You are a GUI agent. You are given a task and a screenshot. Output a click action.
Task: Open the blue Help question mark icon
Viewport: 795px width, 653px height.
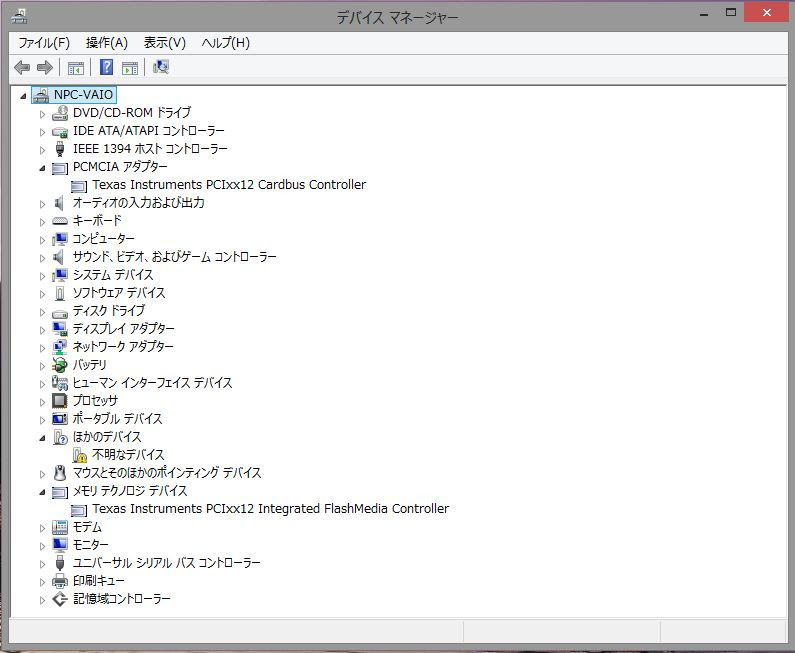[106, 67]
